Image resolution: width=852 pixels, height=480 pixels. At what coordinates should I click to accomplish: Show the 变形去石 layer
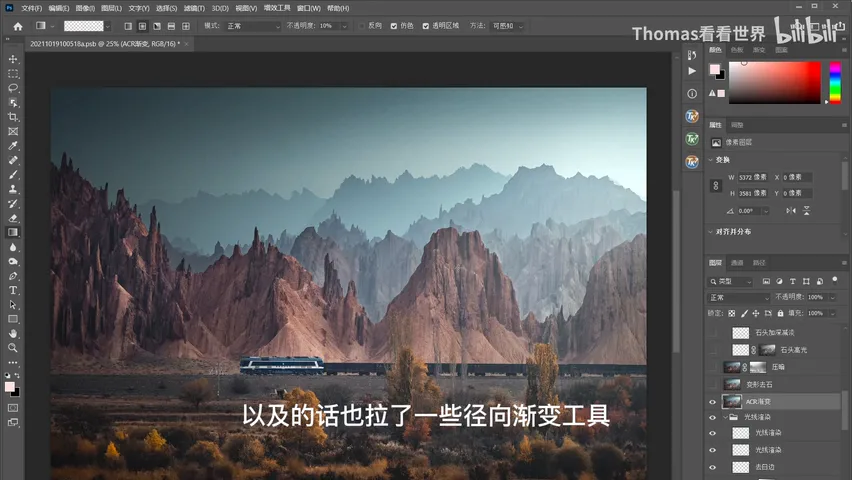pyautogui.click(x=712, y=384)
